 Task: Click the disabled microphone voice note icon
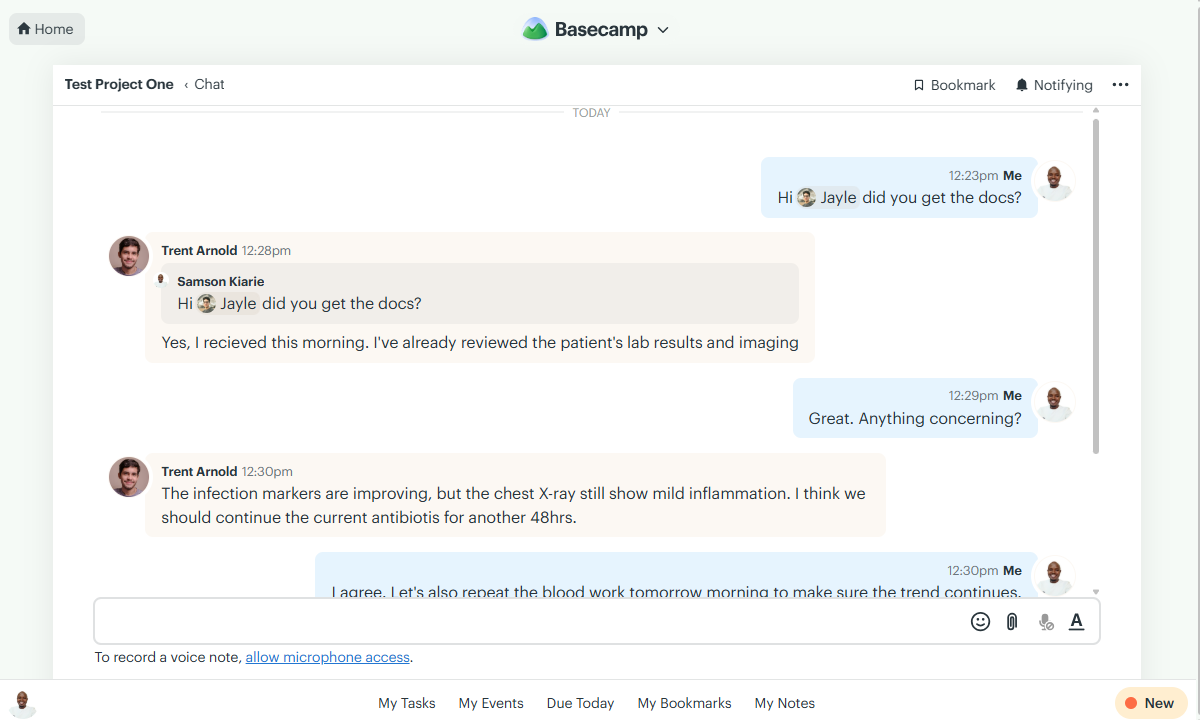click(1046, 621)
